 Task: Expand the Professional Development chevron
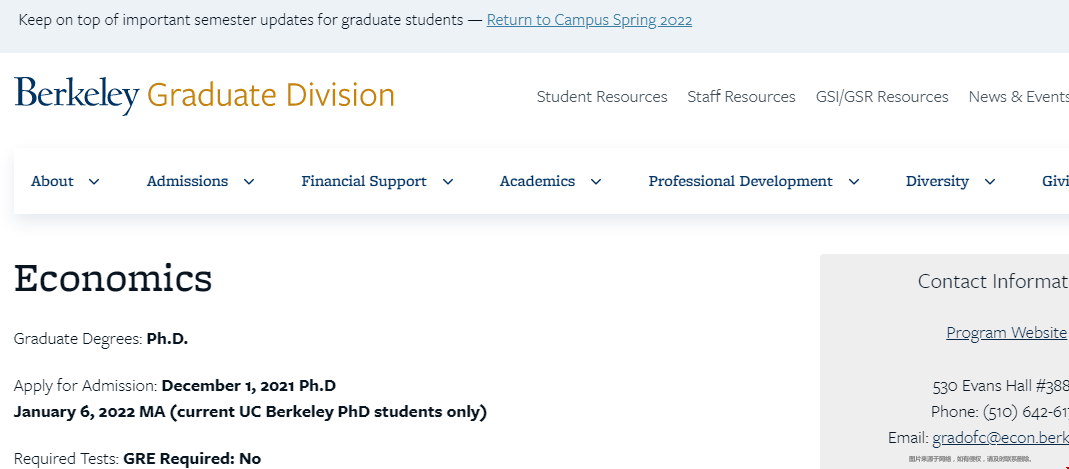click(854, 182)
